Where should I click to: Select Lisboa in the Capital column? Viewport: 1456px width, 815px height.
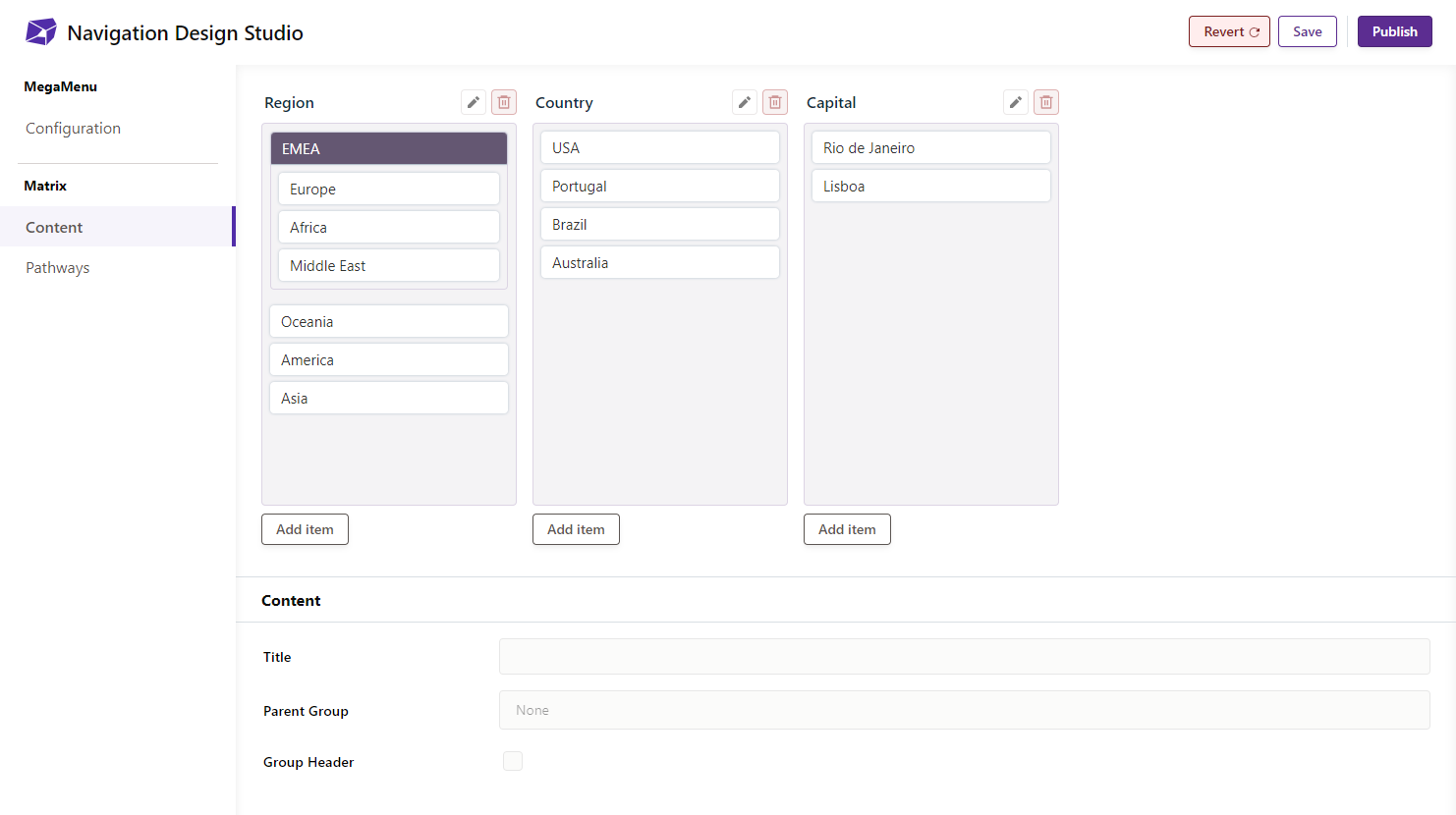(x=931, y=186)
